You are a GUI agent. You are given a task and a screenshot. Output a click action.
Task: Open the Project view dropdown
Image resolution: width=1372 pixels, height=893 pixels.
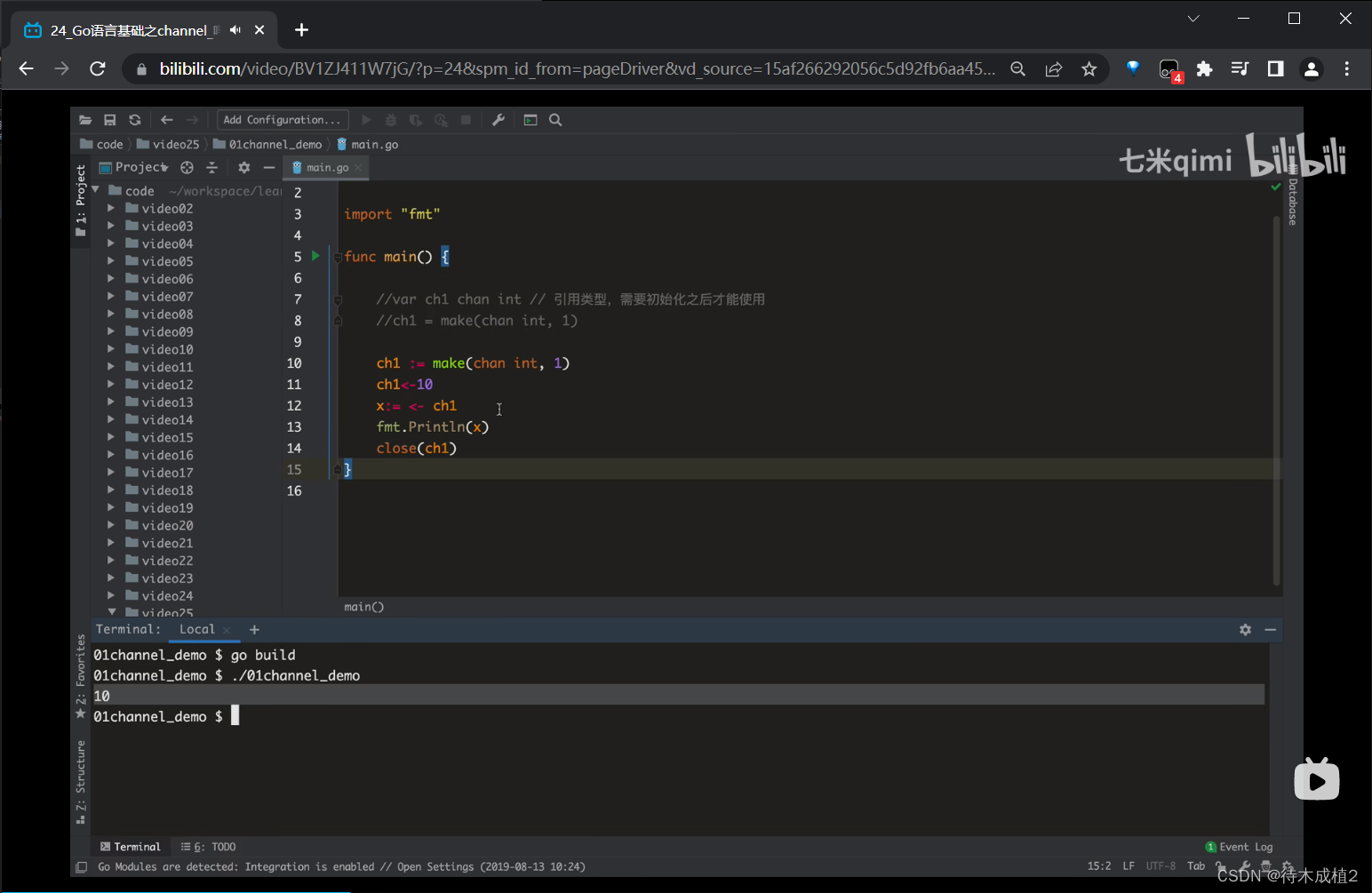point(133,167)
